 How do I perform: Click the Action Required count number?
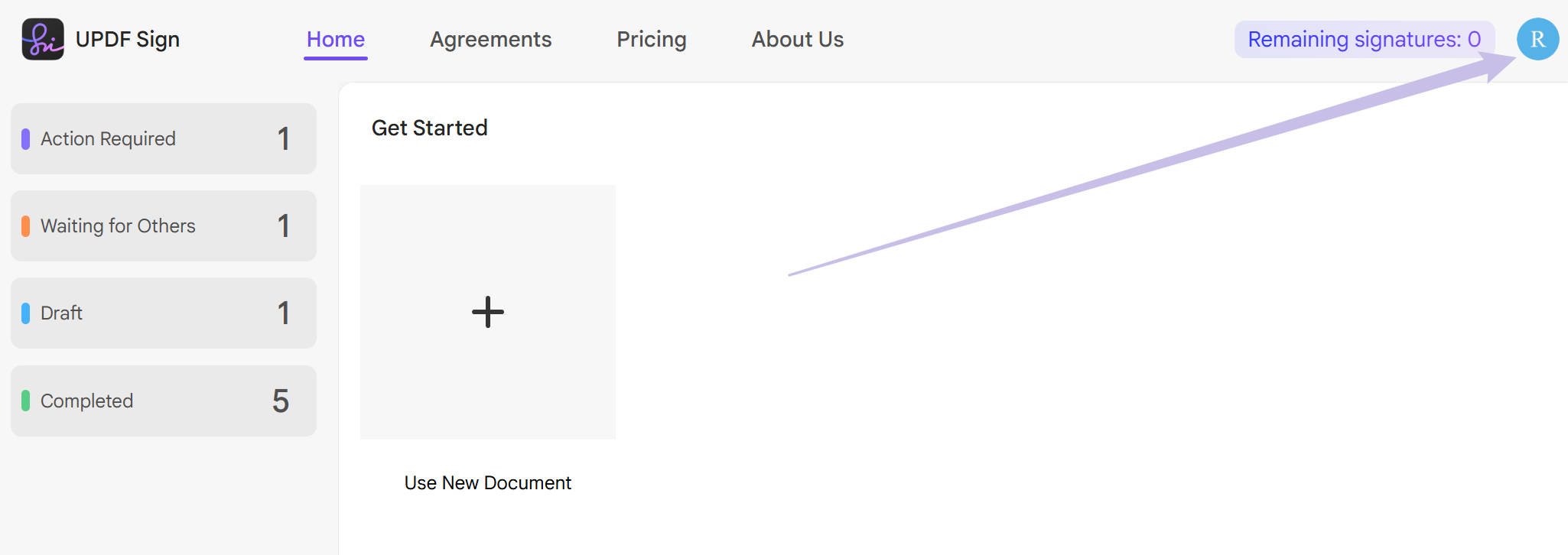[284, 139]
